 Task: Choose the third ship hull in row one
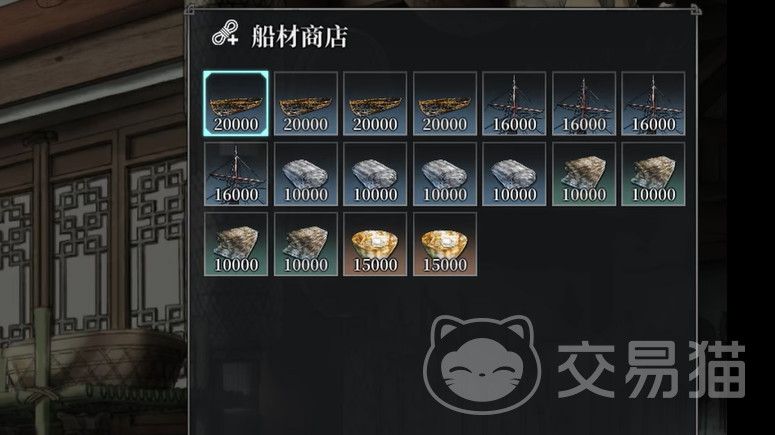click(375, 103)
